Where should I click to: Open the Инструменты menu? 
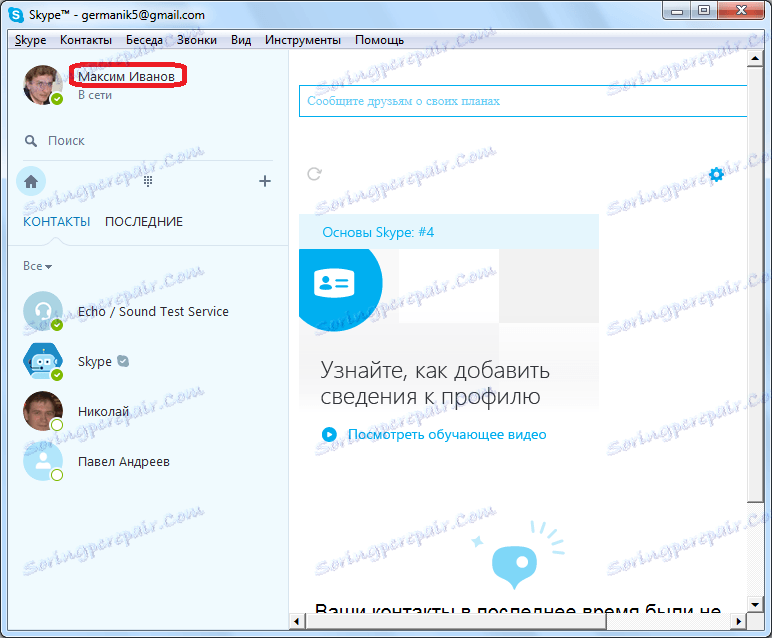303,40
